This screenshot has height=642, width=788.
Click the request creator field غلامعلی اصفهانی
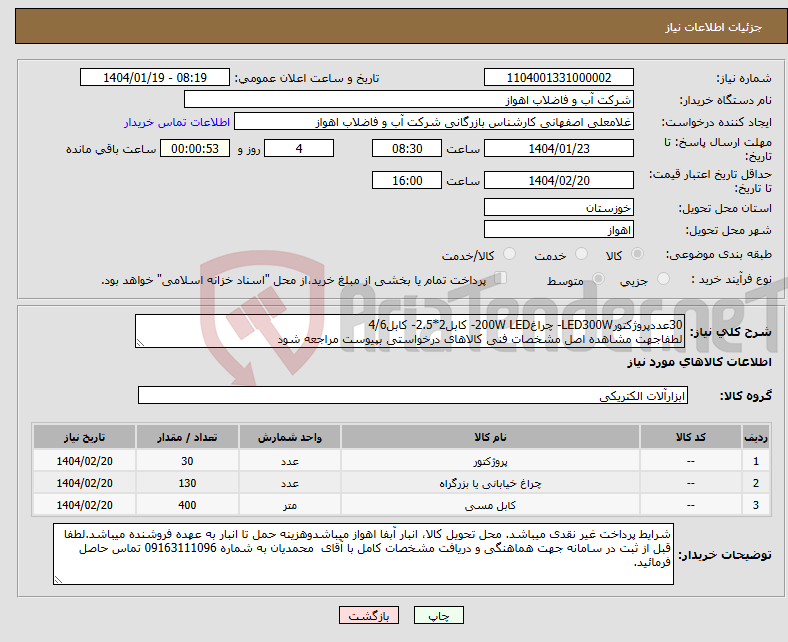coord(433,122)
